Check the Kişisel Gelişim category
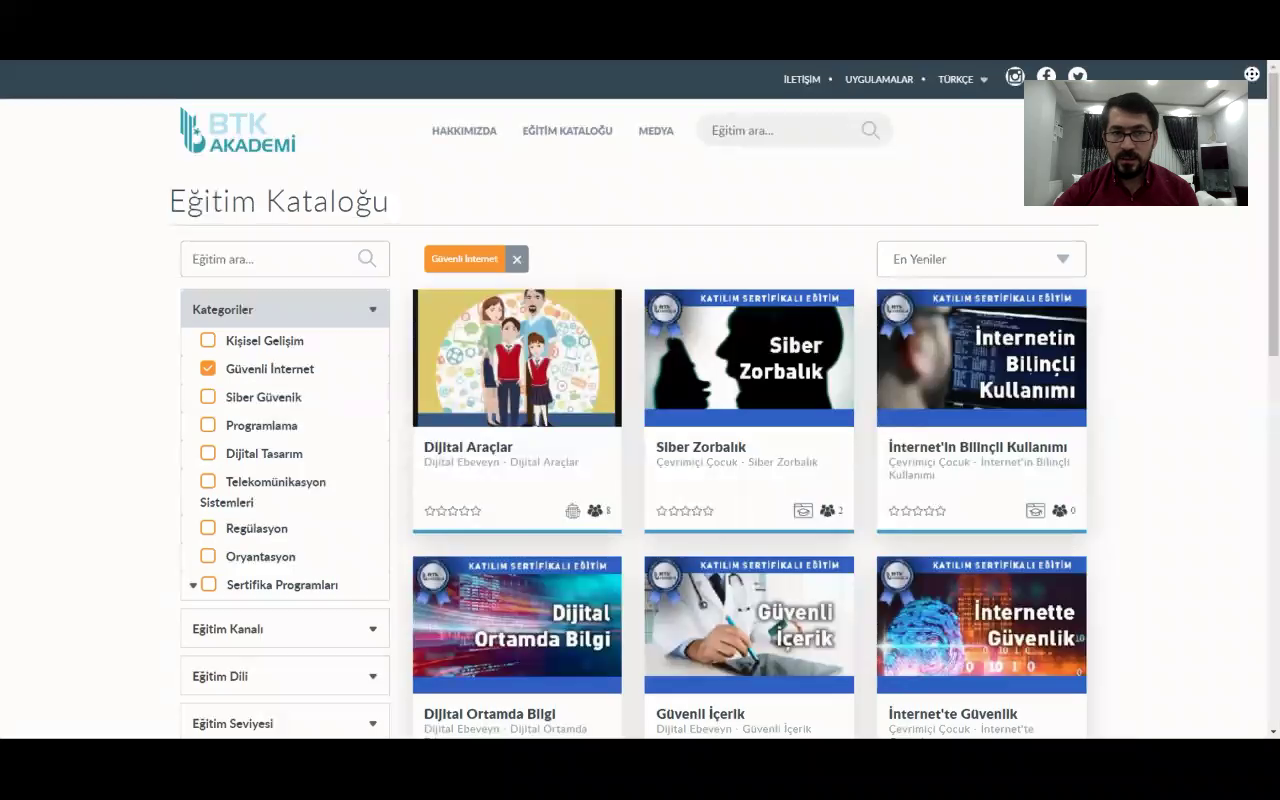 [208, 340]
